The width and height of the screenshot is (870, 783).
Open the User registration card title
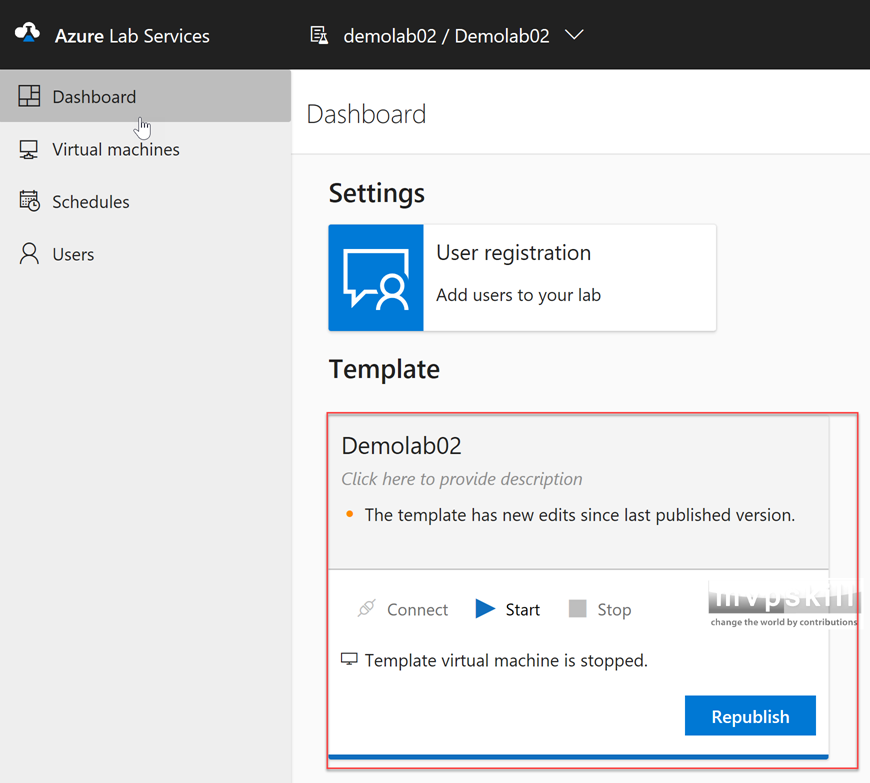(513, 252)
